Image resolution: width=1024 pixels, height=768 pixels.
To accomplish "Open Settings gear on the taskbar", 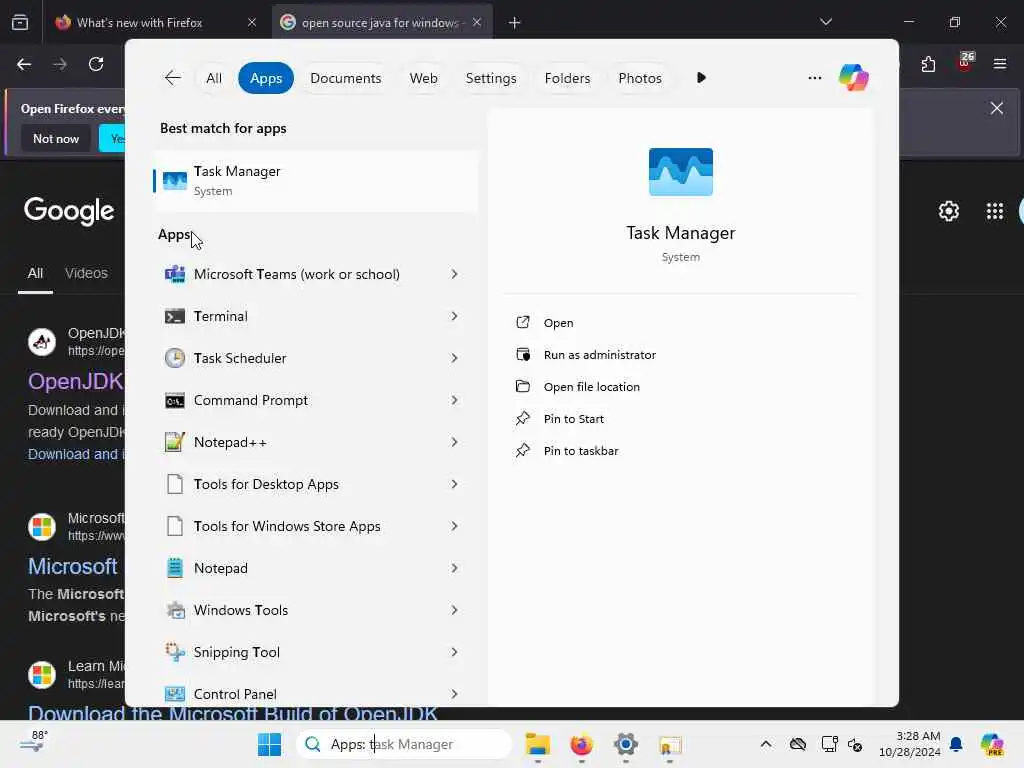I will (625, 744).
